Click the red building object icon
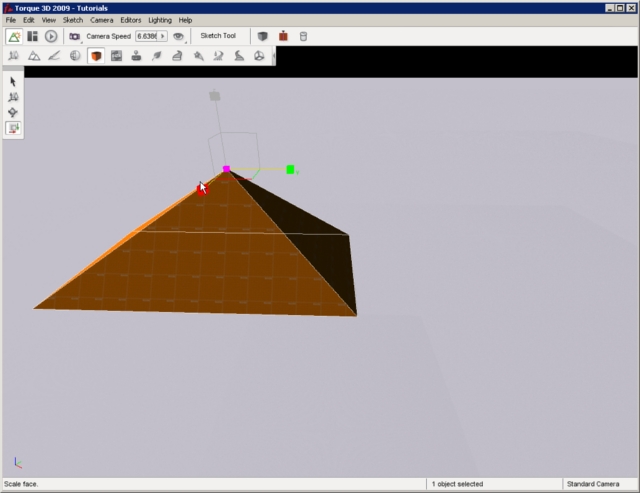Viewport: 640px width, 493px height. (283, 36)
